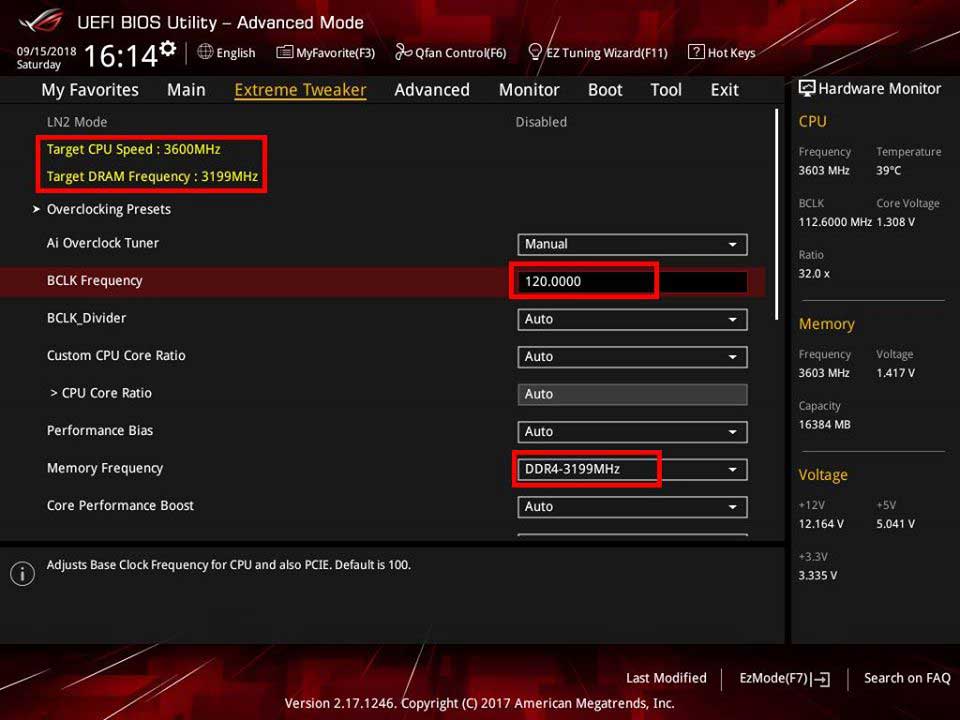Click the Qfan Control fan icon
The width and height of the screenshot is (960, 720).
tap(403, 52)
